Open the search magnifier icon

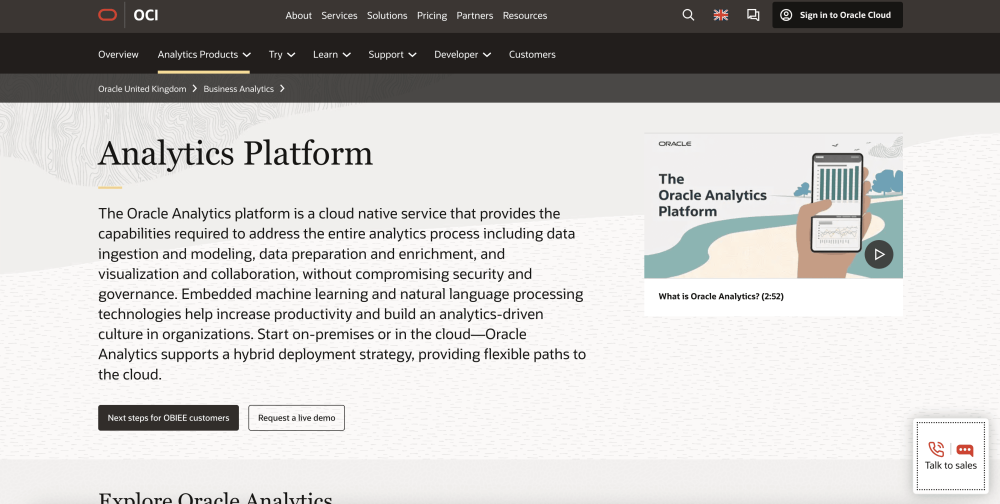click(x=688, y=15)
